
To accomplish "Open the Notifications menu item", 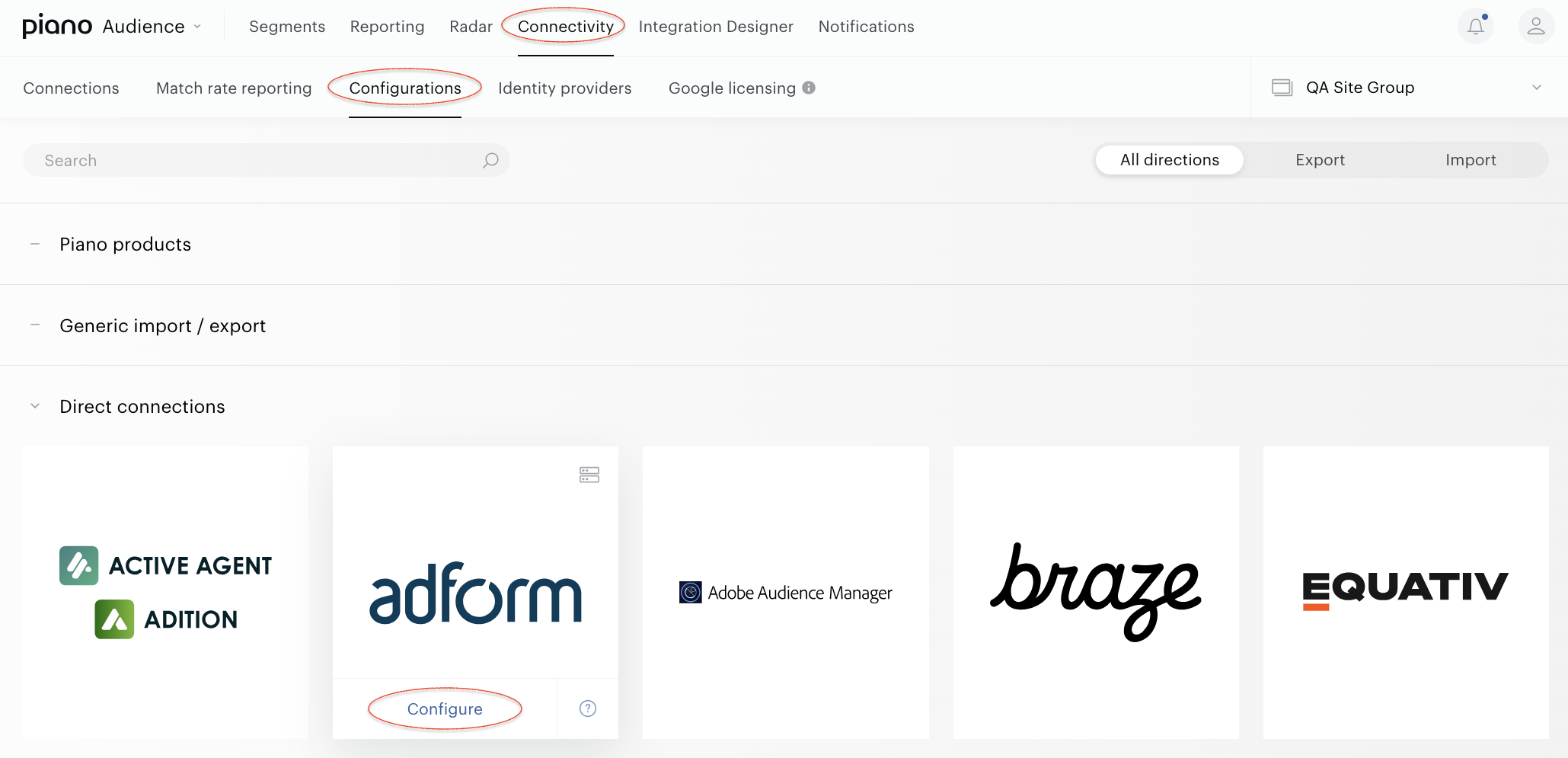I will coord(866,27).
